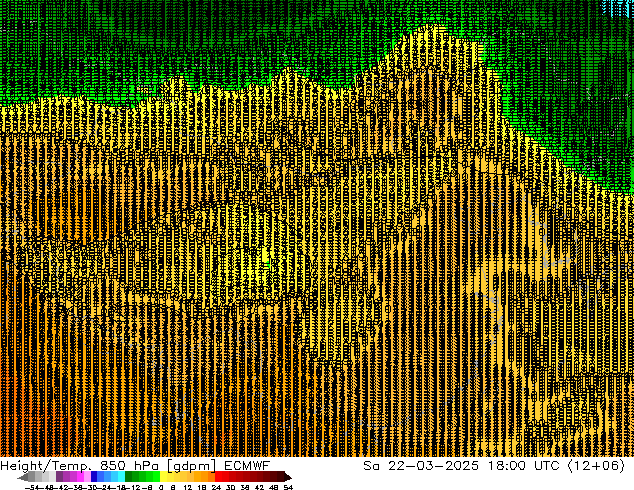Click the left gray arrow end of legend
634x490 pixels.
[23, 477]
